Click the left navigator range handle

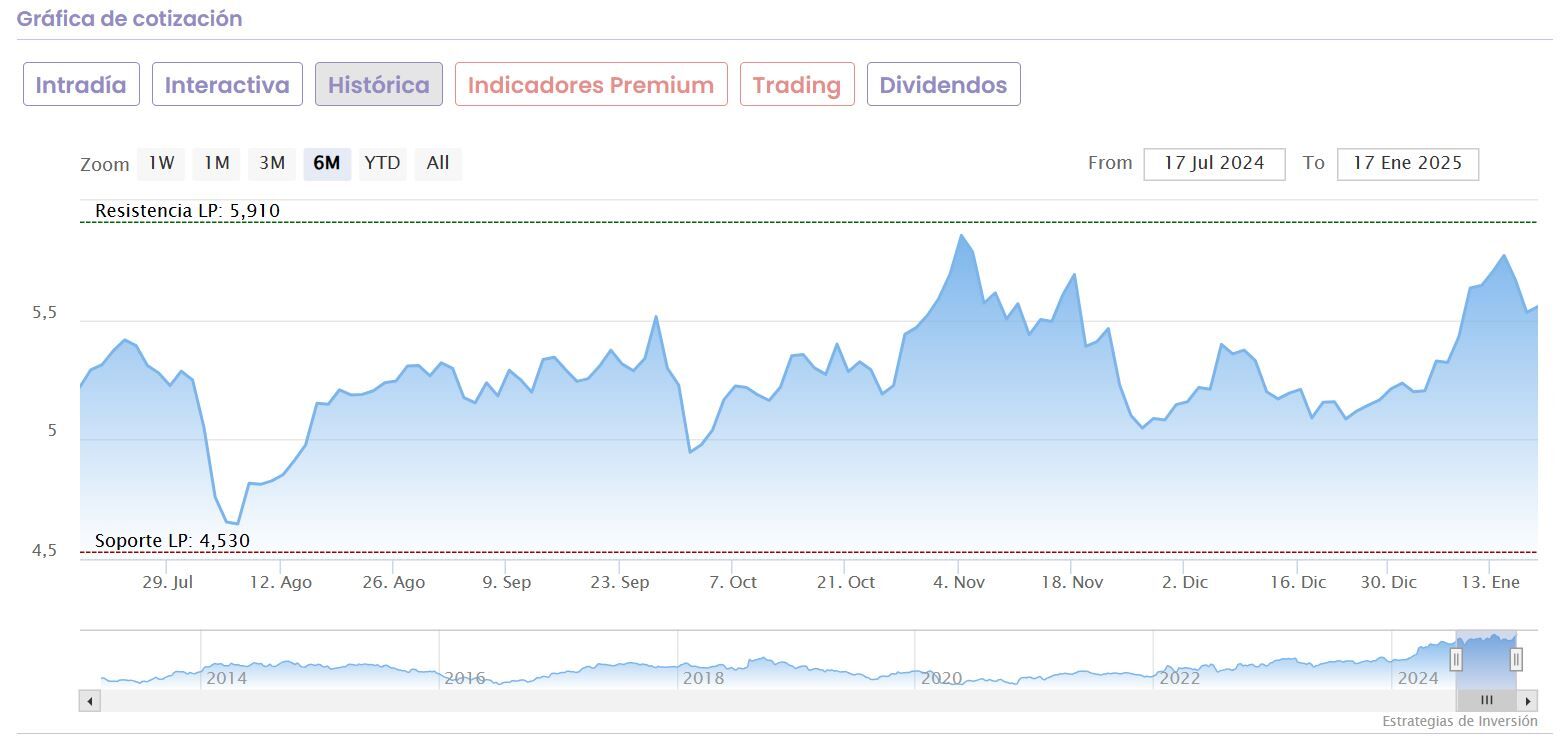(x=1456, y=659)
